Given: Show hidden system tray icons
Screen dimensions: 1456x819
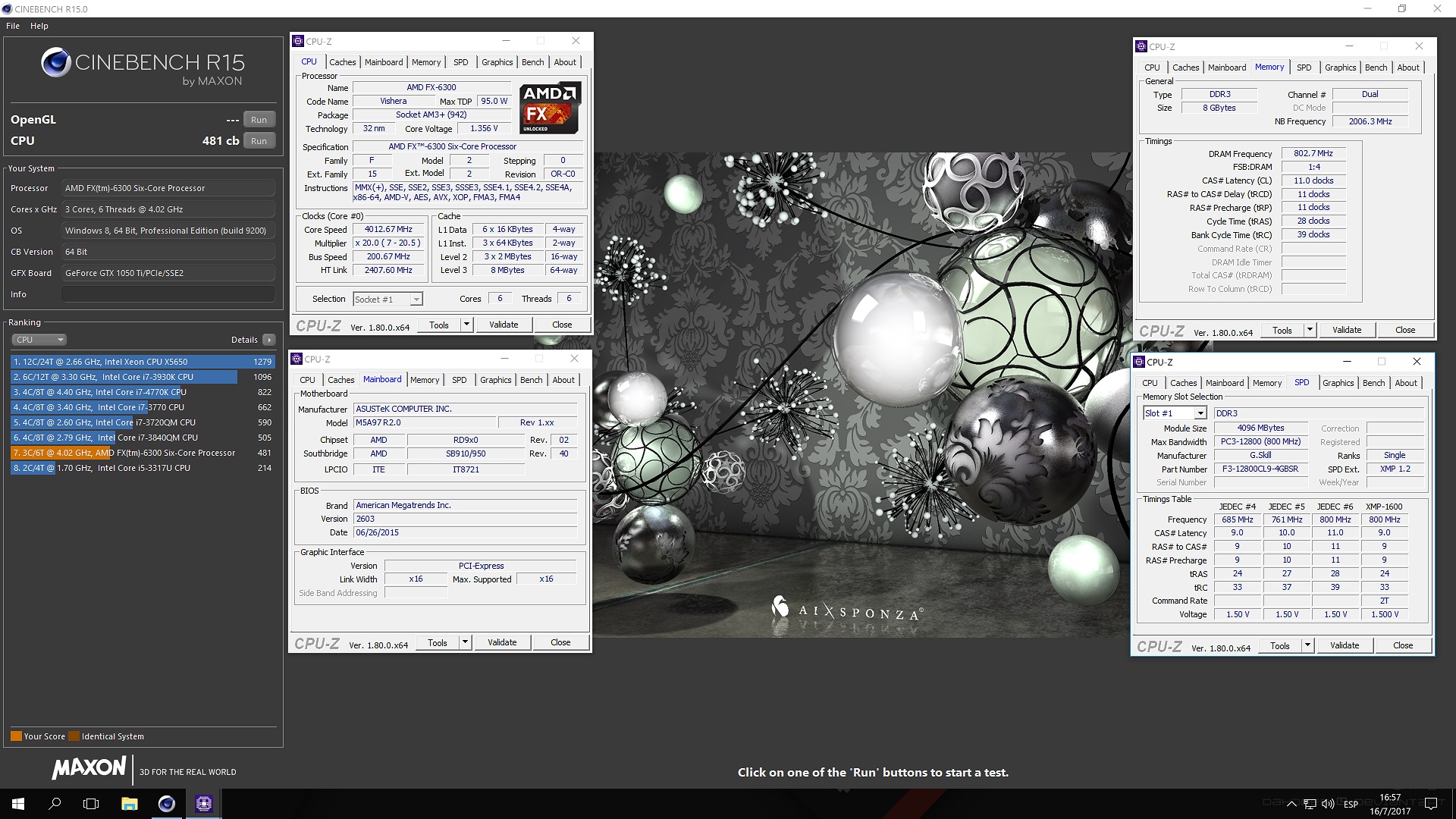Looking at the screenshot, I should click(x=1292, y=804).
